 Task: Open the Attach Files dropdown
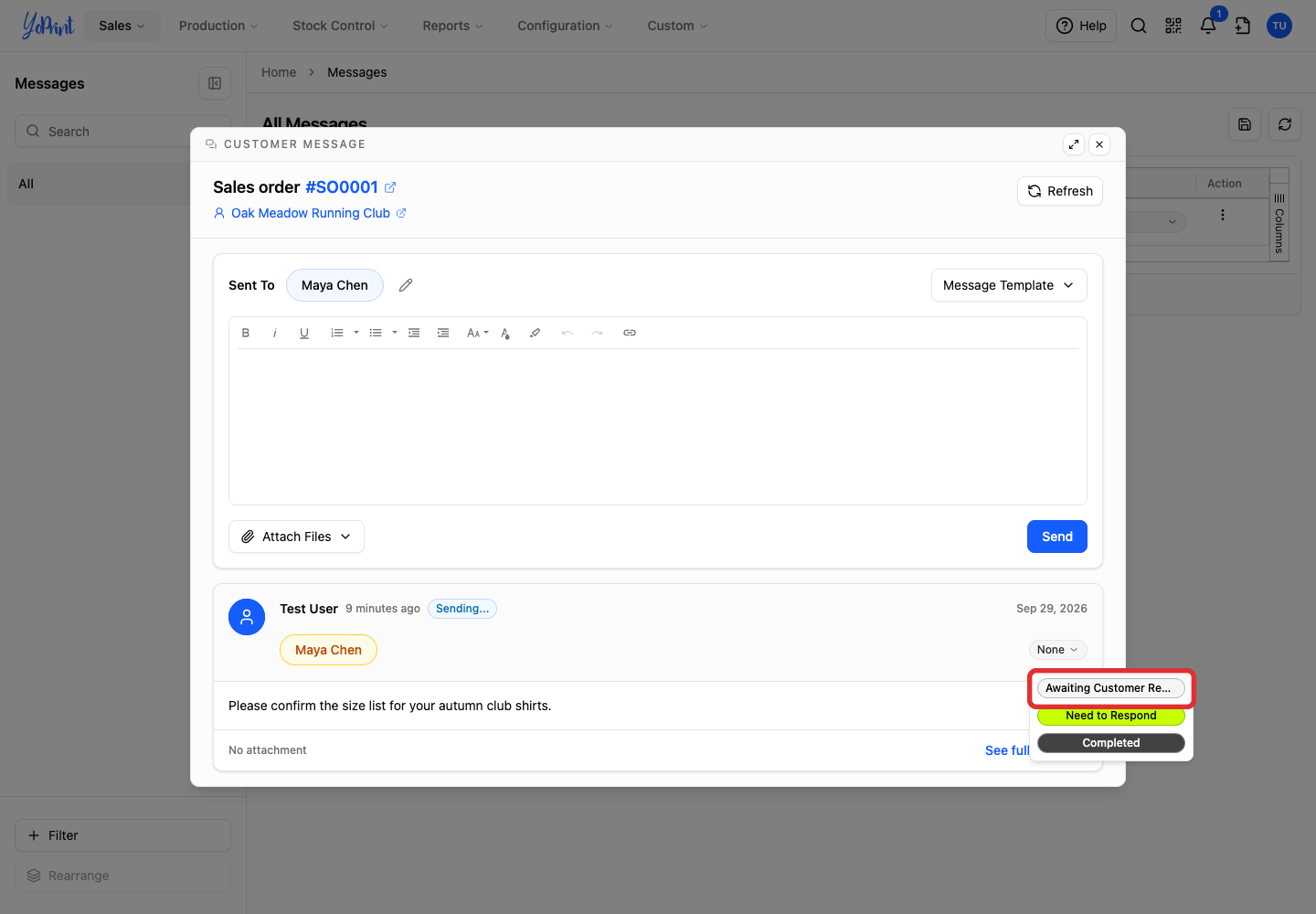point(296,537)
